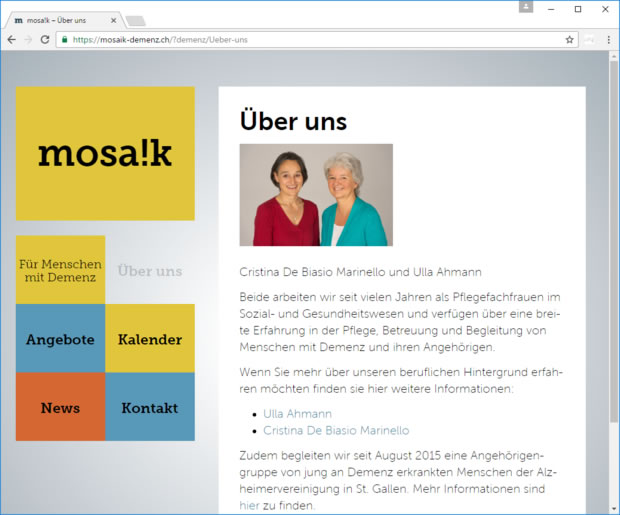The width and height of the screenshot is (620, 515).
Task: Close the mosa!k – Über uns tab
Action: tap(113, 20)
